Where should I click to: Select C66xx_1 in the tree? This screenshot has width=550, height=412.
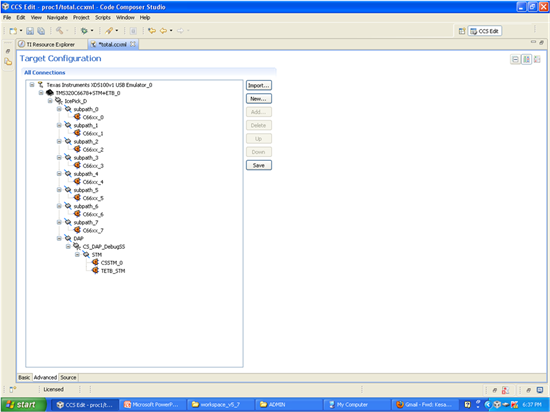(x=93, y=133)
